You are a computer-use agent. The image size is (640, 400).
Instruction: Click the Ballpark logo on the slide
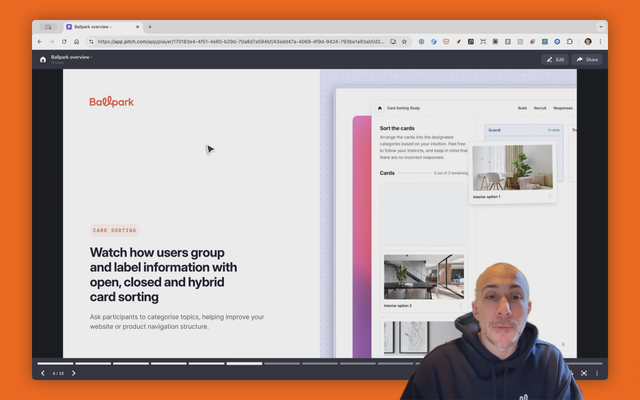[x=111, y=102]
